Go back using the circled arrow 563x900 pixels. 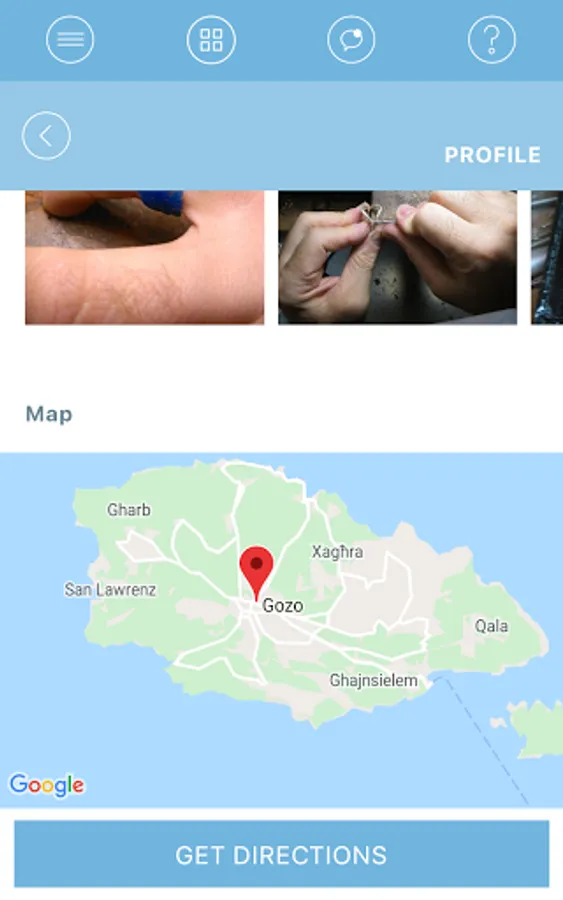[x=46, y=135]
